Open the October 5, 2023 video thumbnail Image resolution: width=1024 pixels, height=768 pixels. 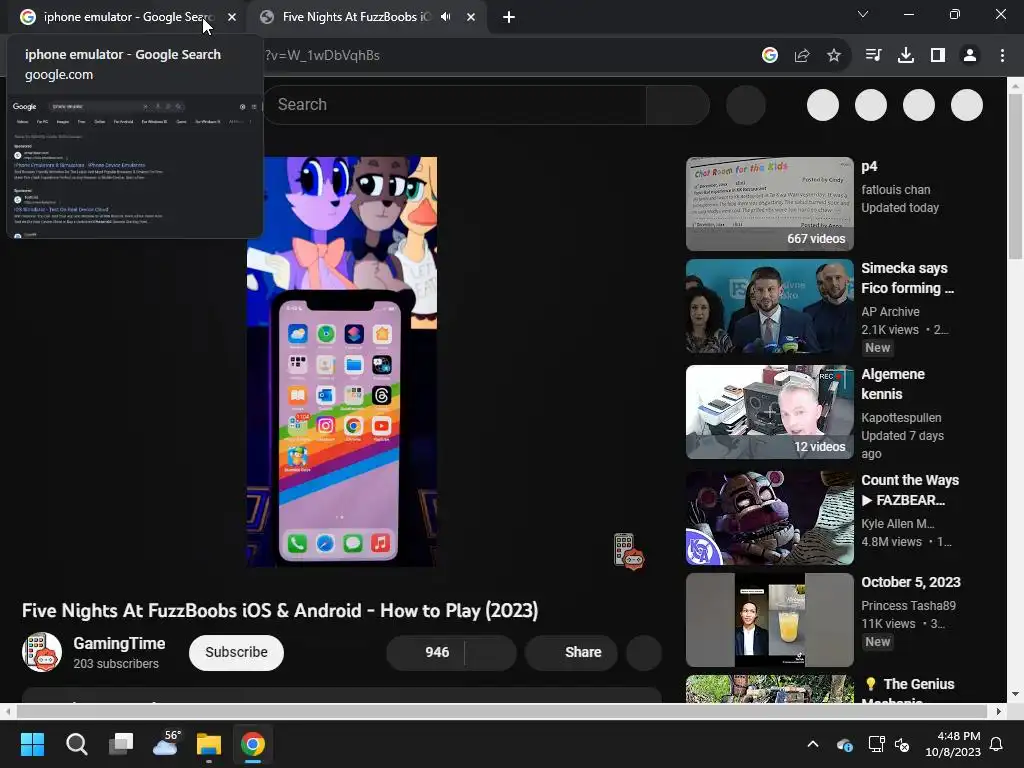(769, 620)
